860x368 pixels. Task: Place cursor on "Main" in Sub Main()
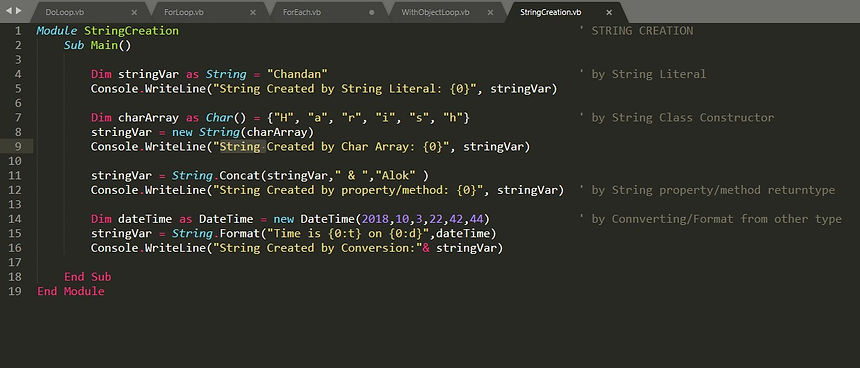[104, 45]
